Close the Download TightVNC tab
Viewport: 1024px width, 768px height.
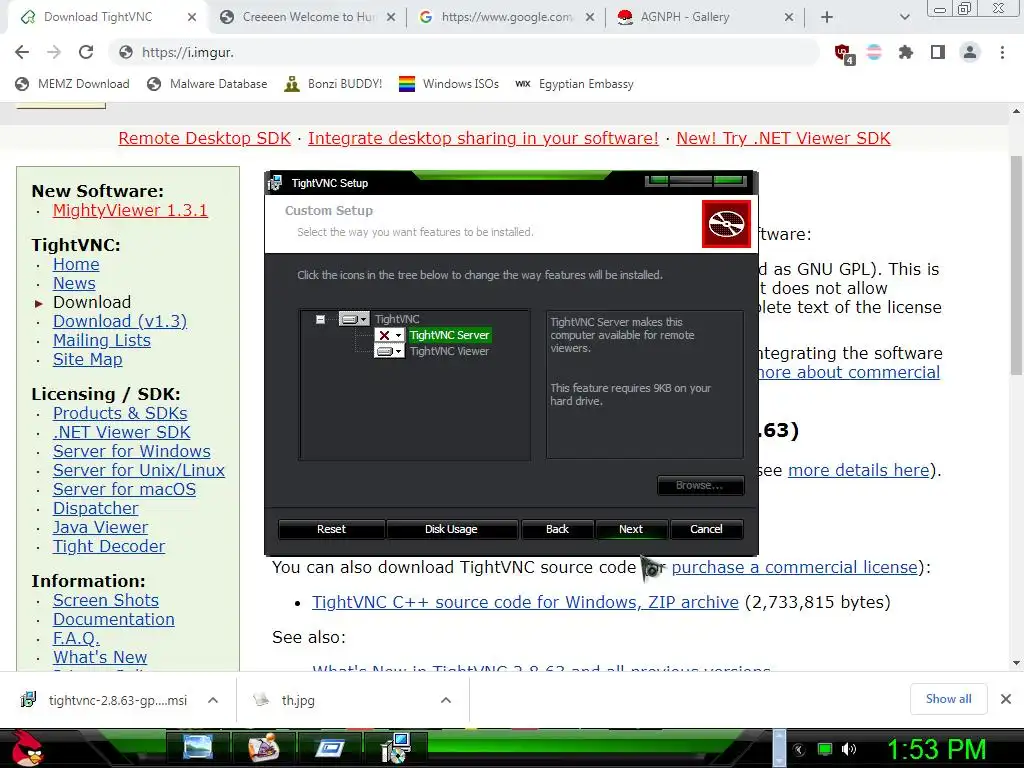tap(191, 17)
